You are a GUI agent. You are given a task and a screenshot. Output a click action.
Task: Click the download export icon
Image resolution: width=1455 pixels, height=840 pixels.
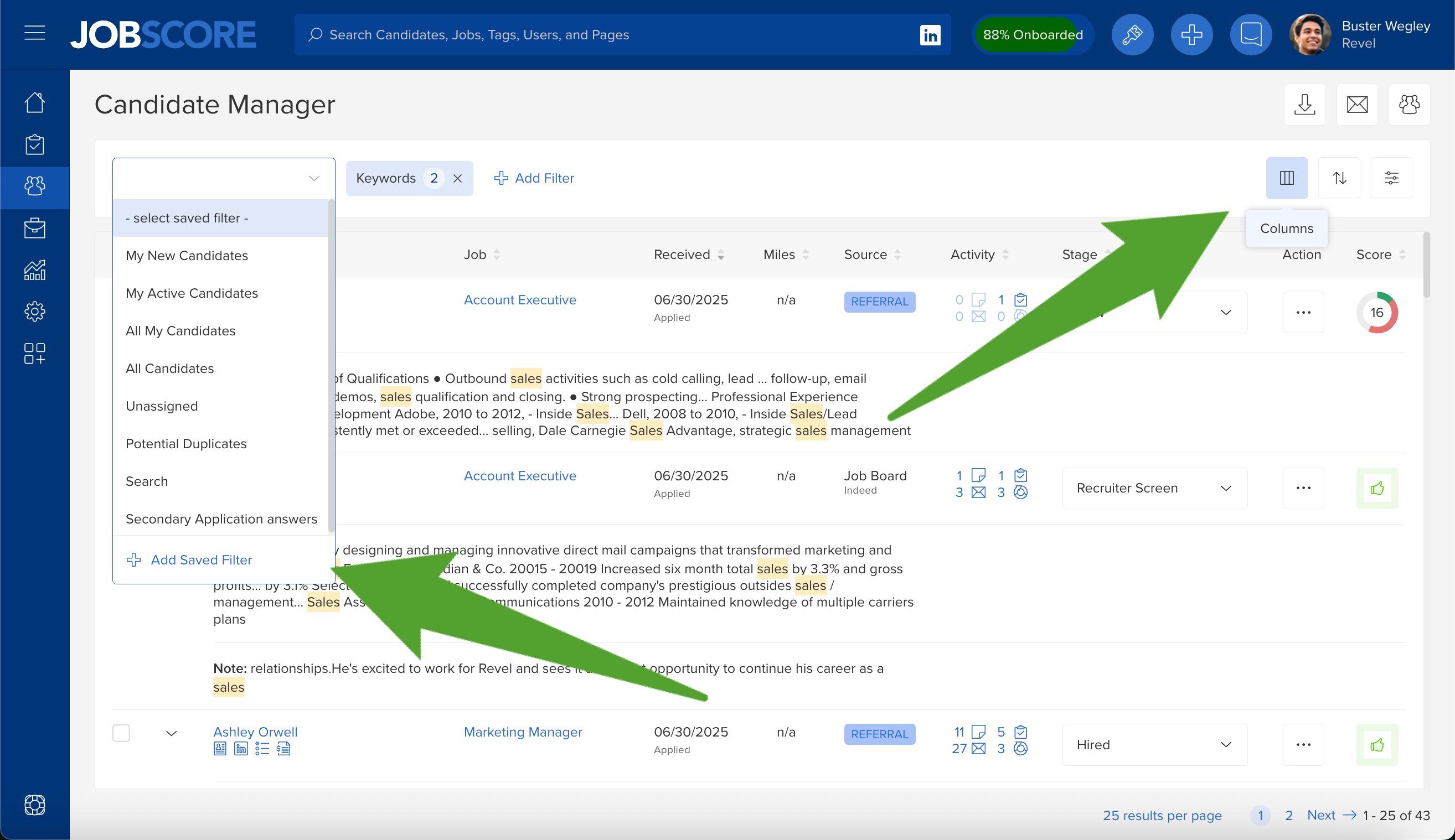coord(1304,105)
